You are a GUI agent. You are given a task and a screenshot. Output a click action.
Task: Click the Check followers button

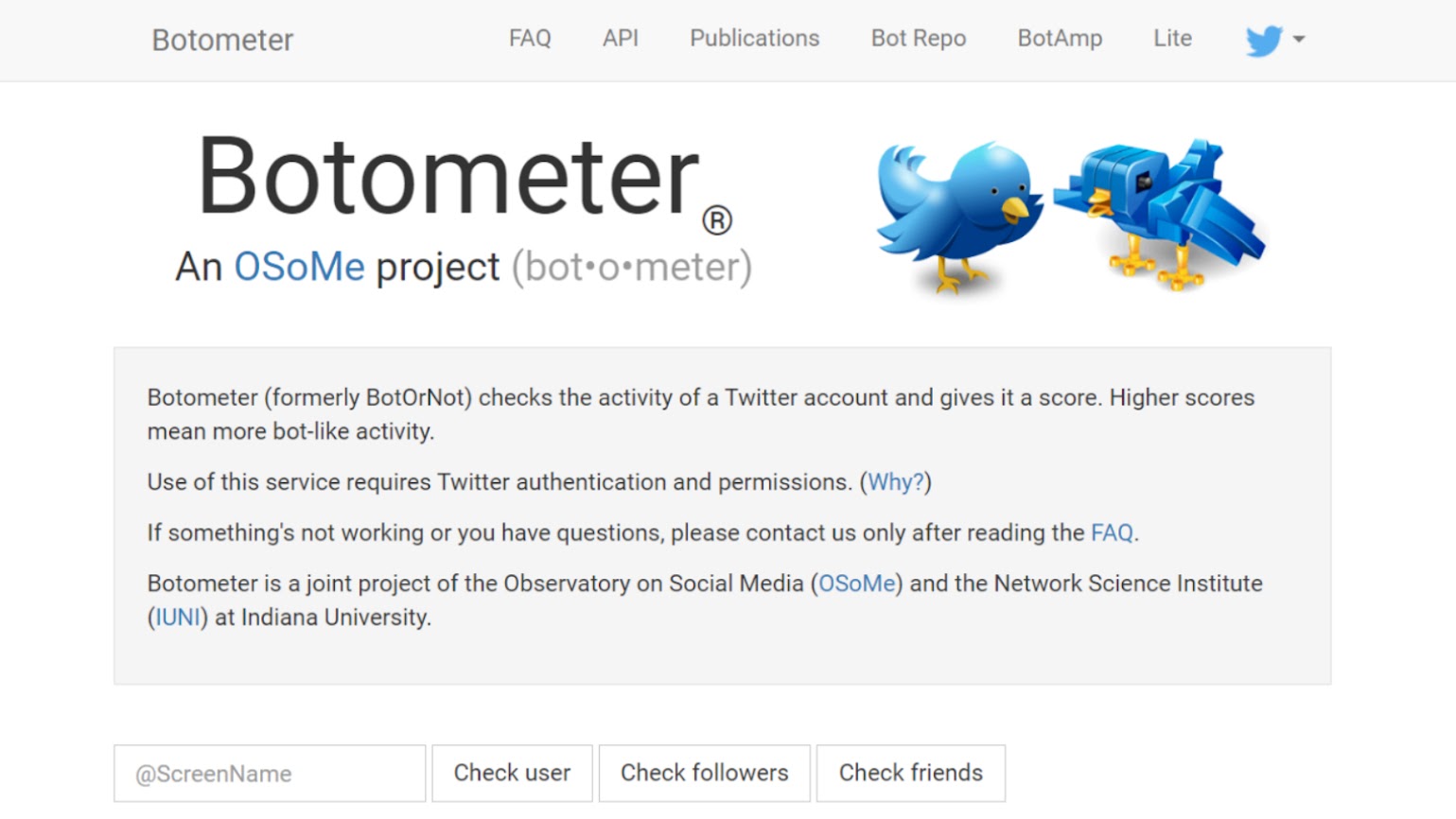(705, 774)
